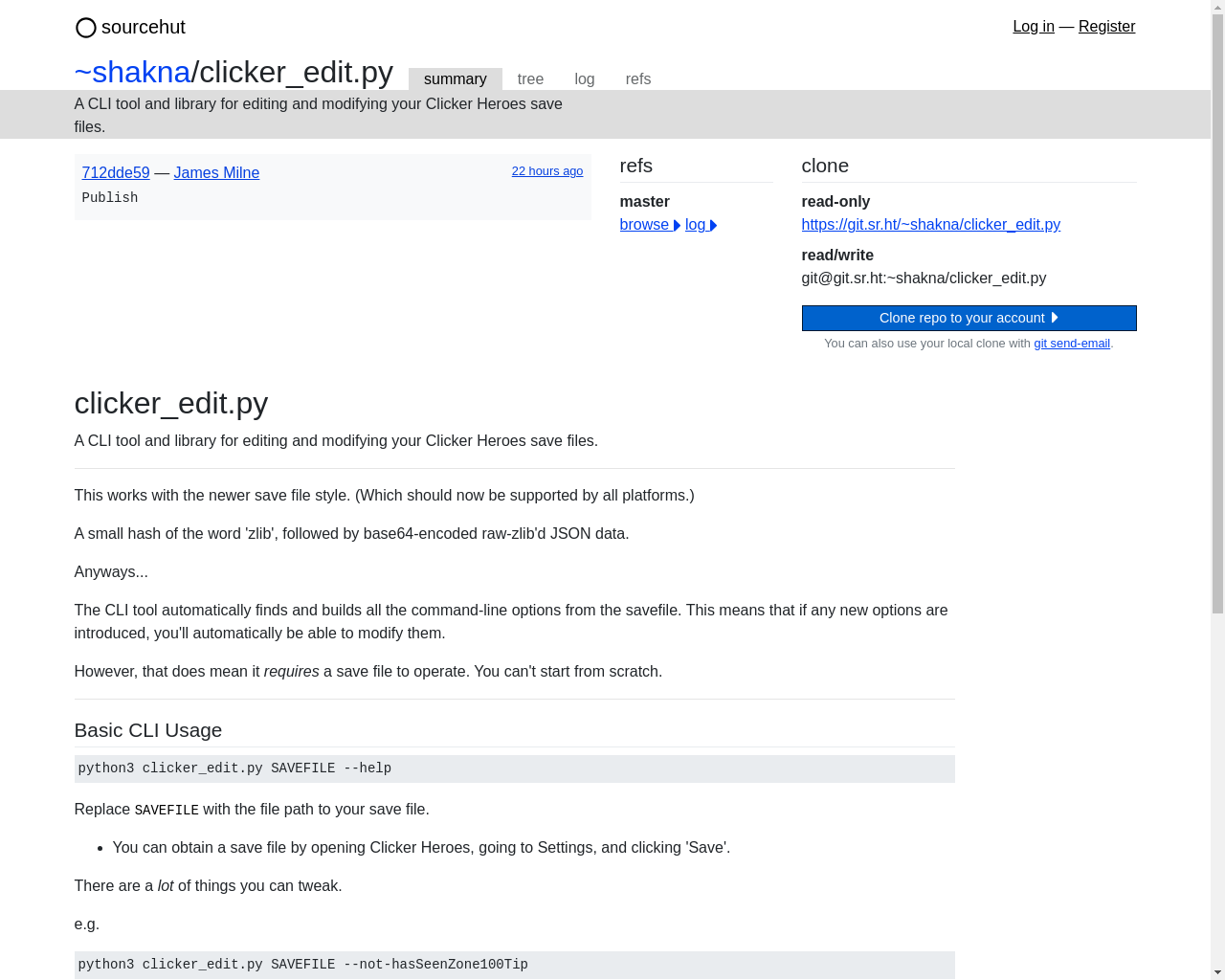The width and height of the screenshot is (1225, 980).
Task: Click the 'SAVEFILE --help' code block
Action: coord(514,768)
